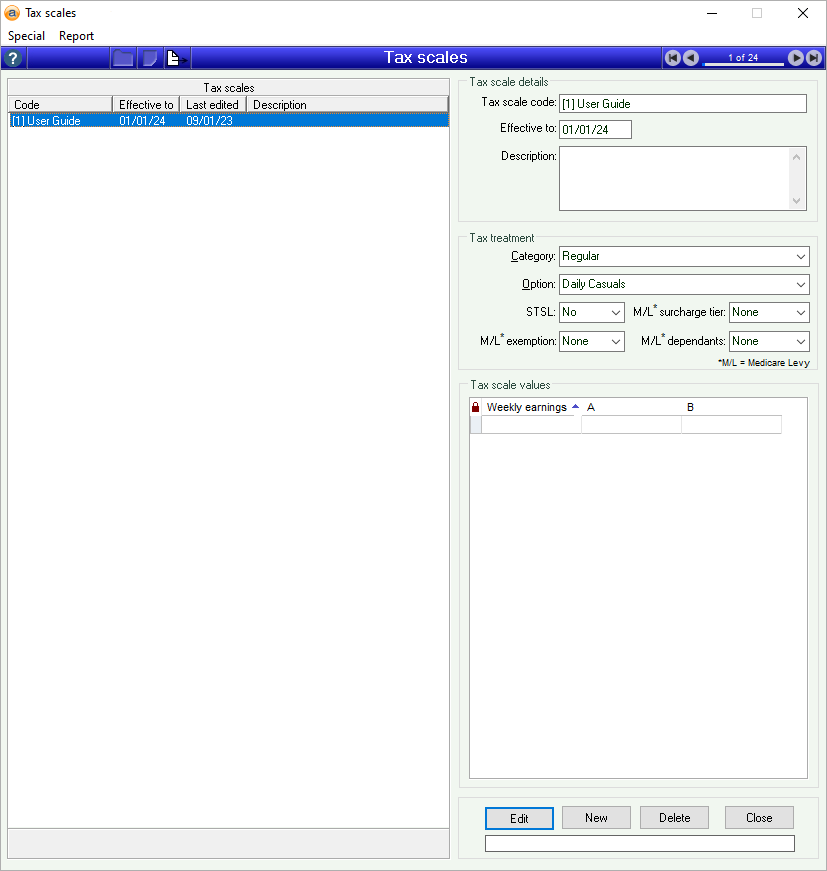The height and width of the screenshot is (871, 827).
Task: Click the Edit button
Action: 519,818
